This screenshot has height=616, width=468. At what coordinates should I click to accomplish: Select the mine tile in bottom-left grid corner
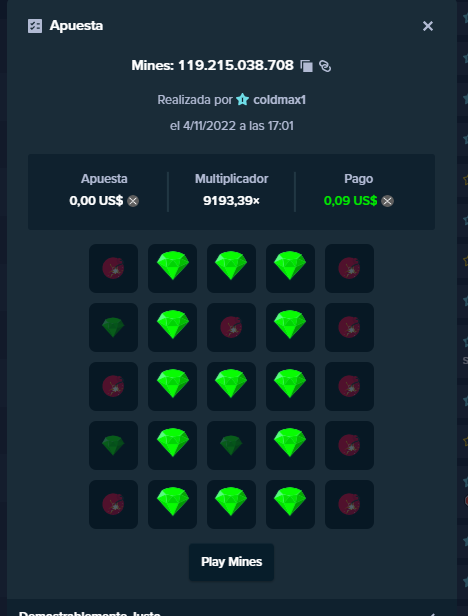tap(113, 504)
